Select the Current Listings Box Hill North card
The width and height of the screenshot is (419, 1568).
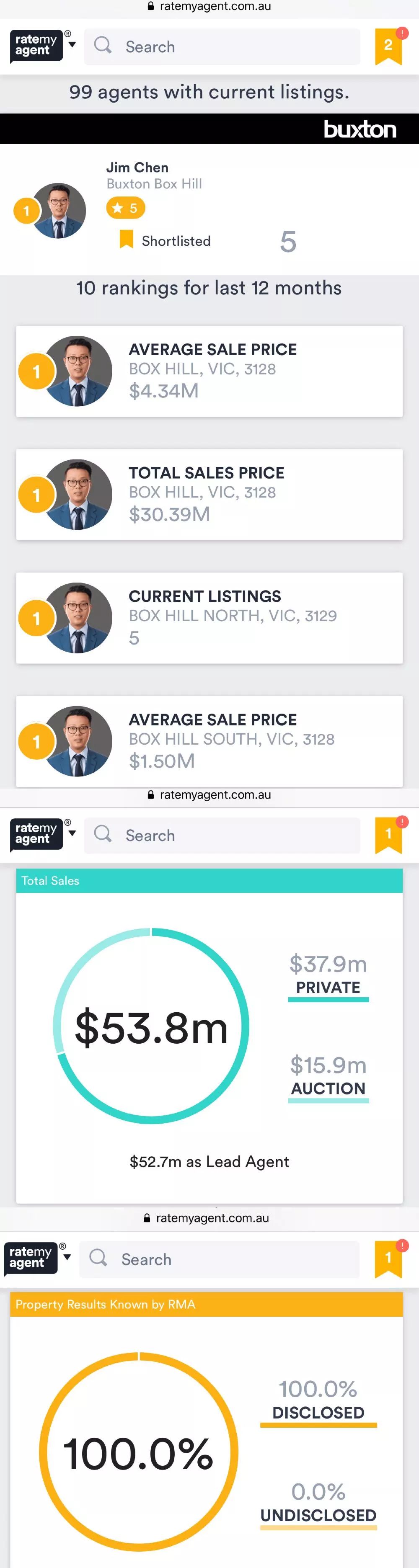click(x=209, y=618)
